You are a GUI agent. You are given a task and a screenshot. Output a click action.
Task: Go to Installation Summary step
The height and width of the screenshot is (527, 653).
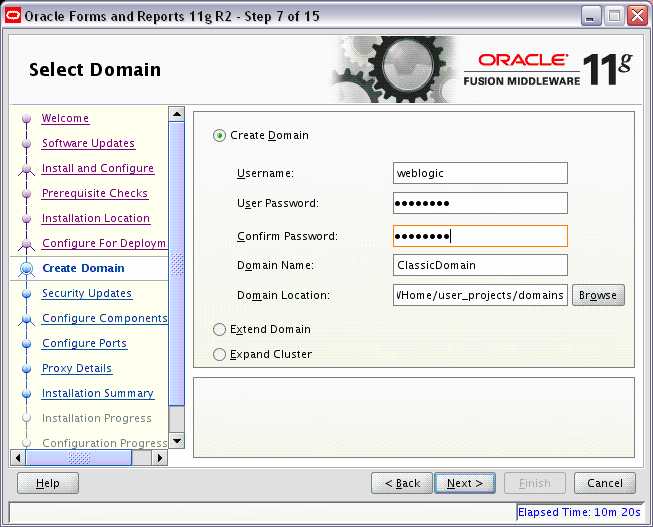point(98,393)
